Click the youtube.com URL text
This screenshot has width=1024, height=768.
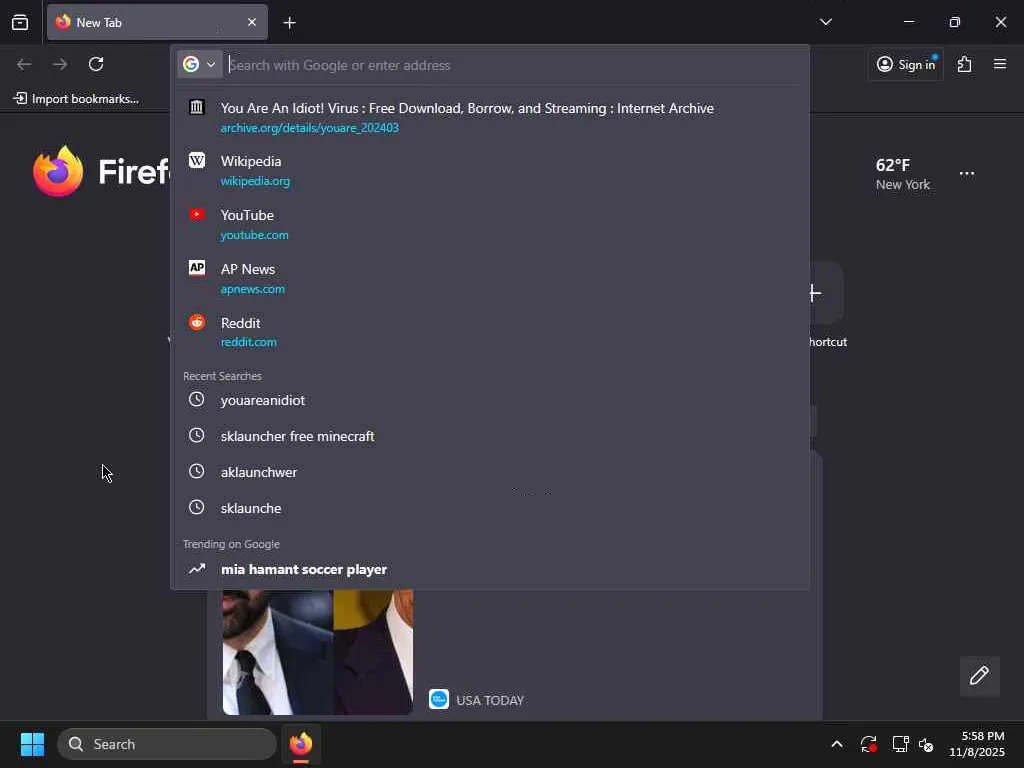tap(255, 235)
